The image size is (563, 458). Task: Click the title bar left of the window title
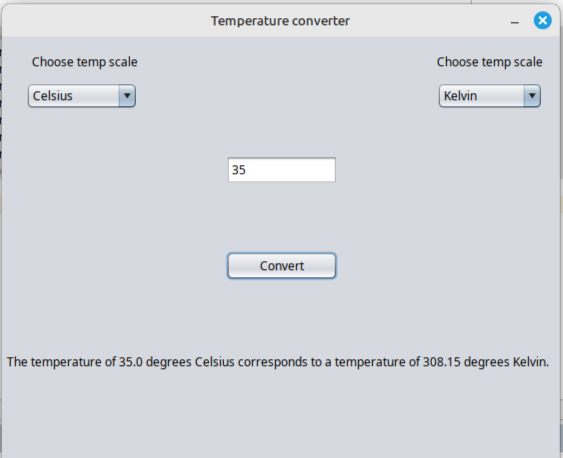point(106,21)
